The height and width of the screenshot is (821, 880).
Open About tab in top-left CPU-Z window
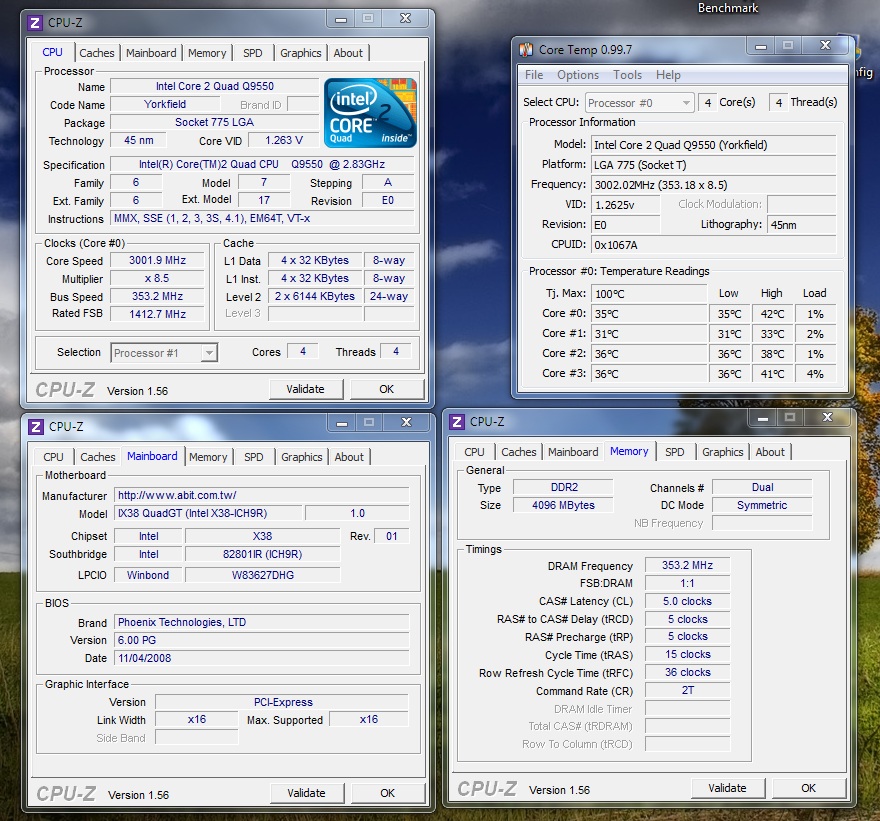pos(348,53)
